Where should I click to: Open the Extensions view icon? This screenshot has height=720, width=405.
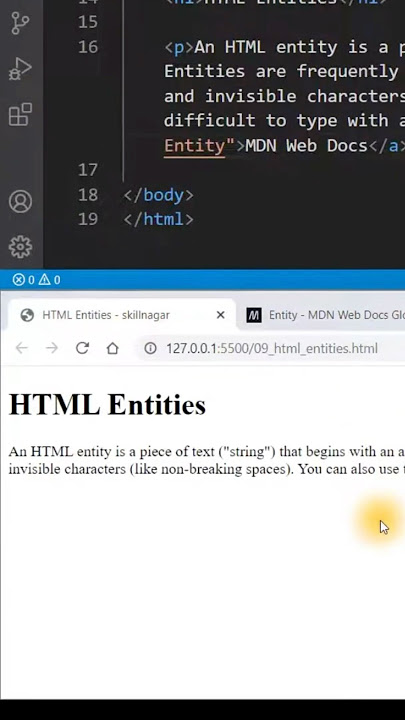(x=20, y=114)
